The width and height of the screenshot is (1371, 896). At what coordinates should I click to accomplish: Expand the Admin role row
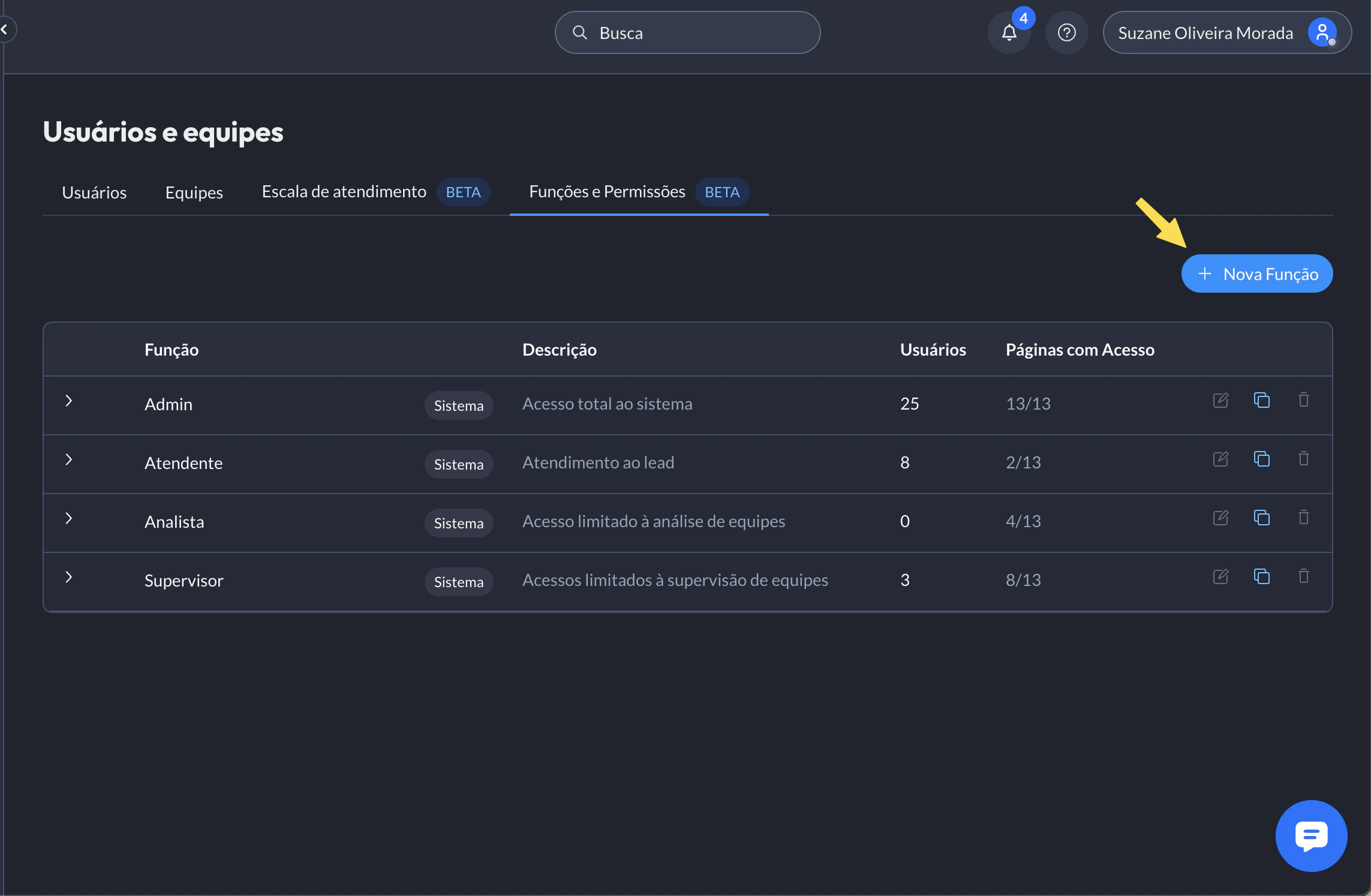point(69,401)
